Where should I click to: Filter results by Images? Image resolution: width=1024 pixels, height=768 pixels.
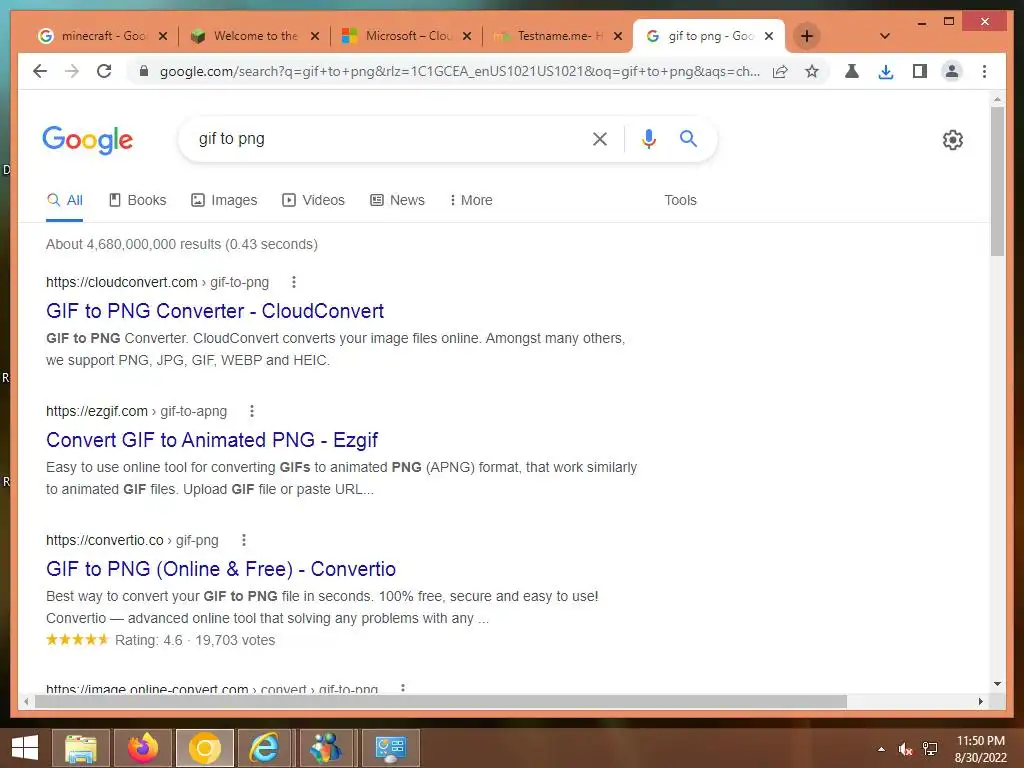coord(224,200)
